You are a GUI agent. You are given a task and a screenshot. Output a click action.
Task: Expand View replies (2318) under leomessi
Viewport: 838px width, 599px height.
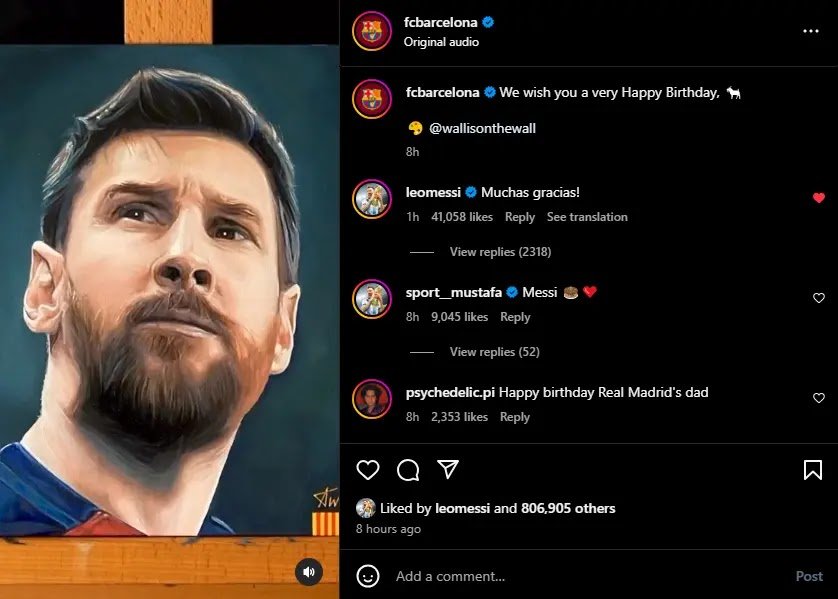[500, 252]
